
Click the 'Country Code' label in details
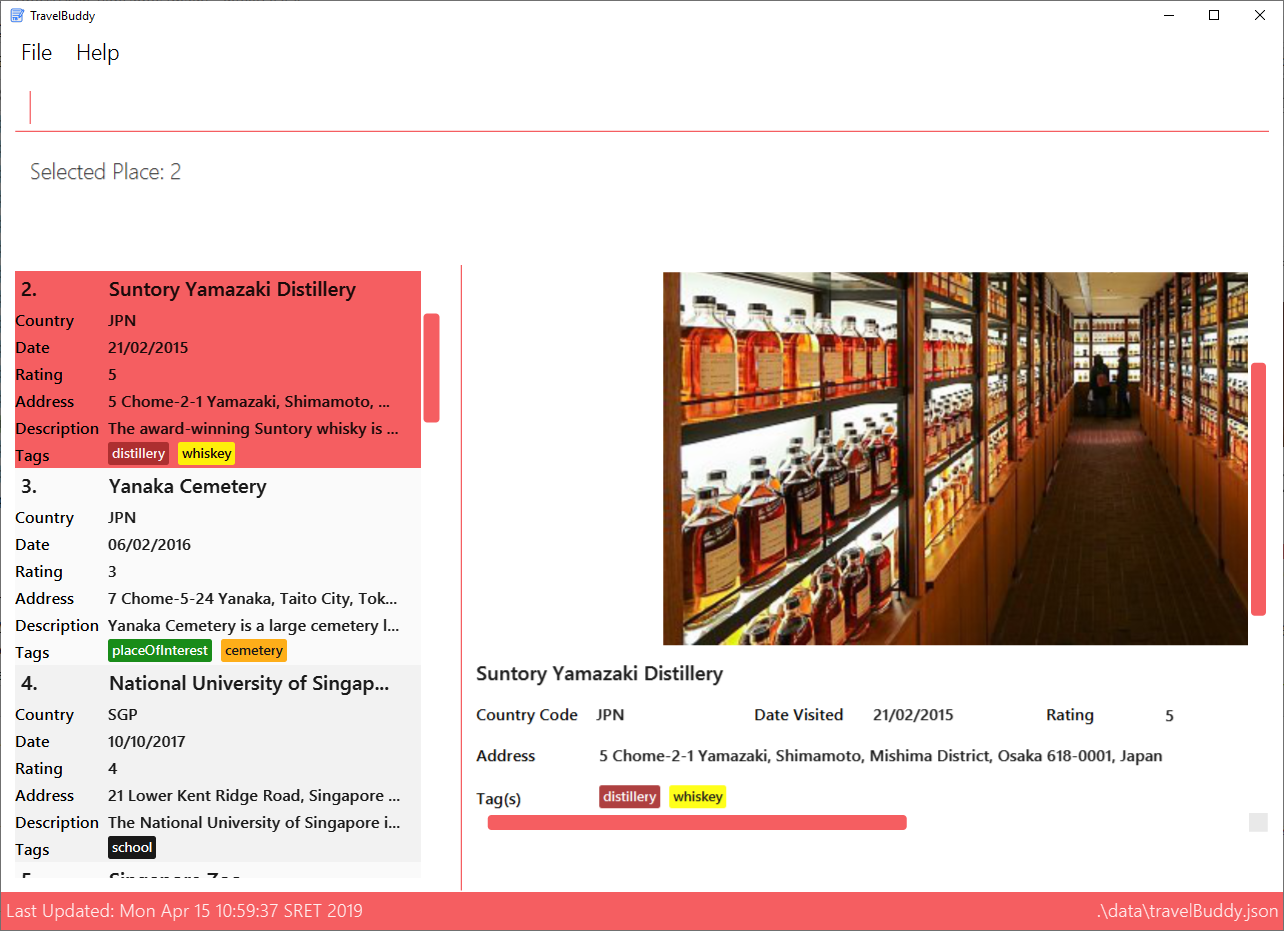(x=527, y=715)
